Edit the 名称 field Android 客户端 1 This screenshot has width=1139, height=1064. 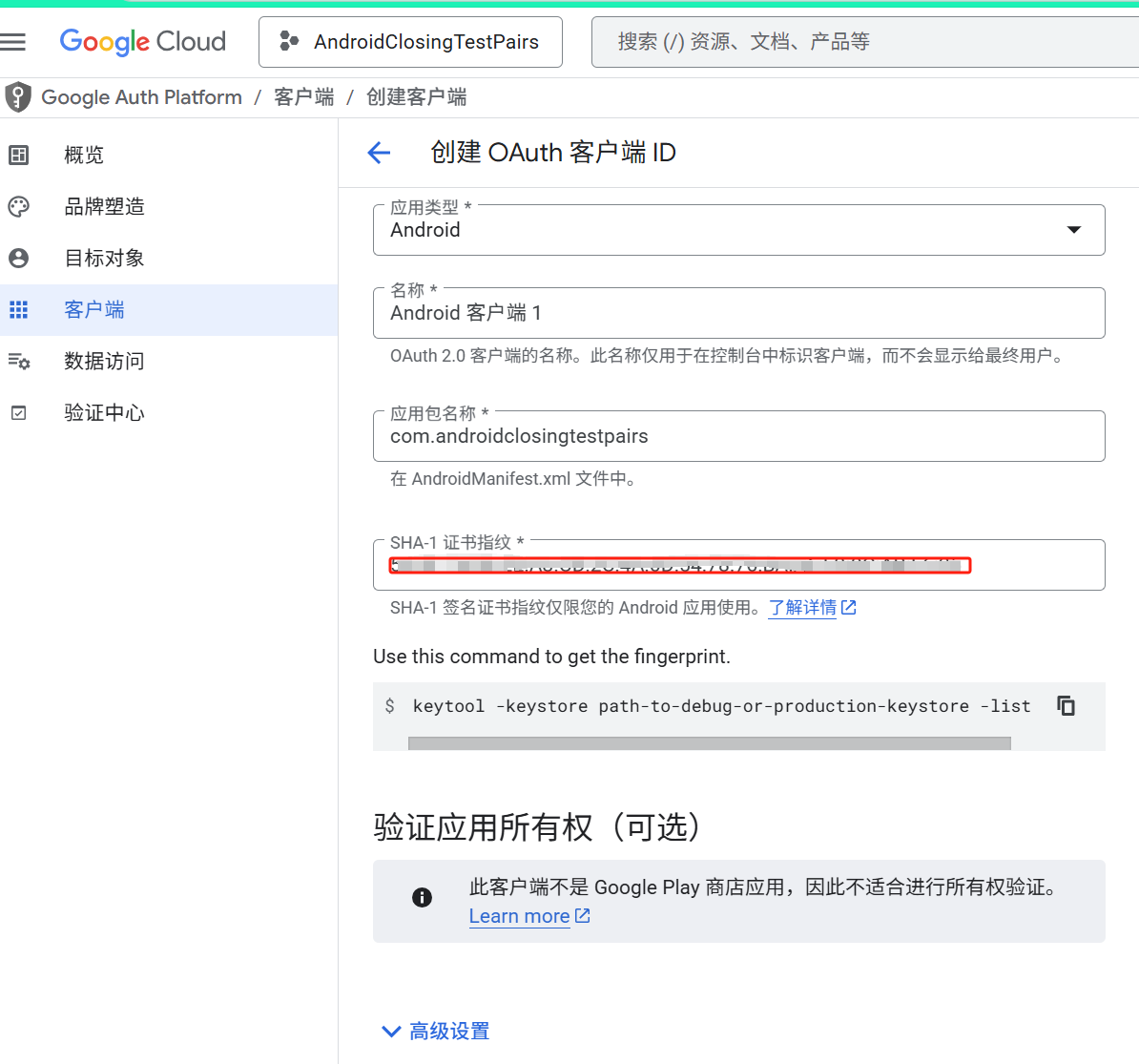738,313
